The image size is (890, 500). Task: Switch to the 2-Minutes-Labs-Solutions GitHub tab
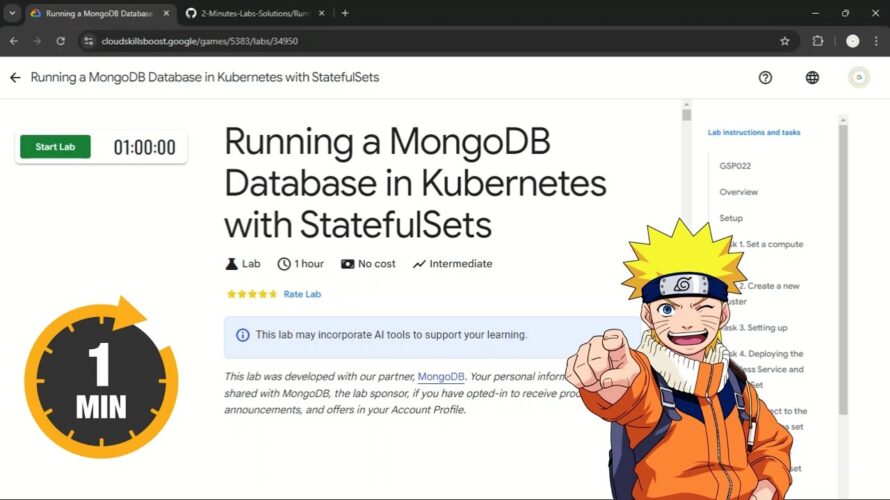254,13
